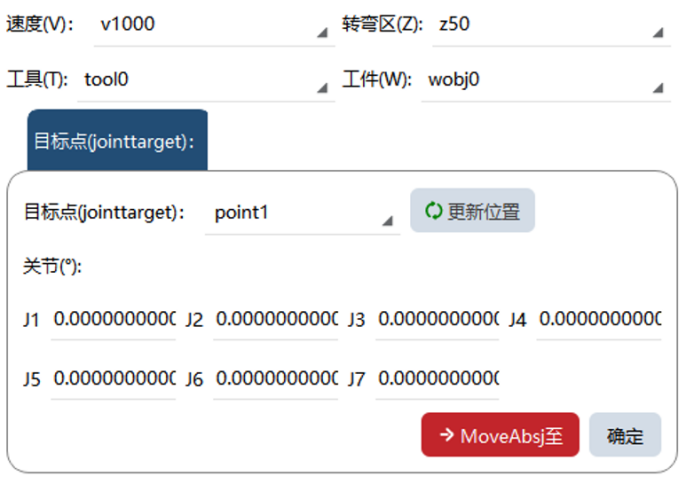Click the J5 joint angle field
This screenshot has width=686, height=484.
(x=113, y=379)
